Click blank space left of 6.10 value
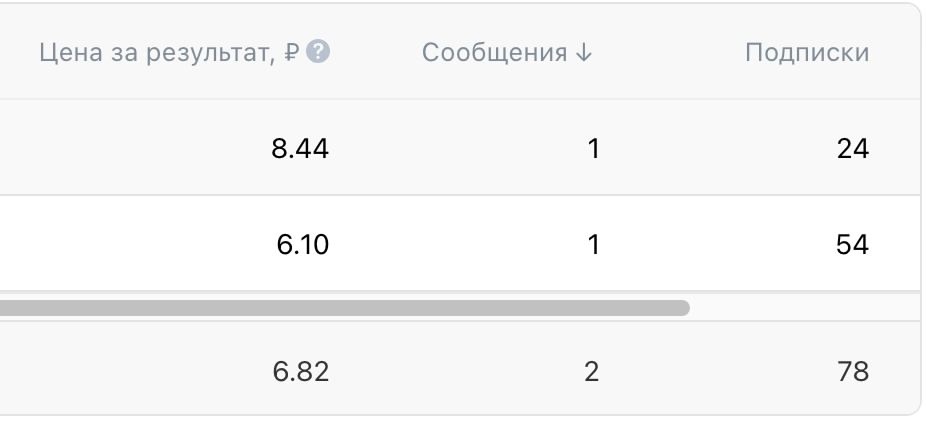 pyautogui.click(x=120, y=245)
